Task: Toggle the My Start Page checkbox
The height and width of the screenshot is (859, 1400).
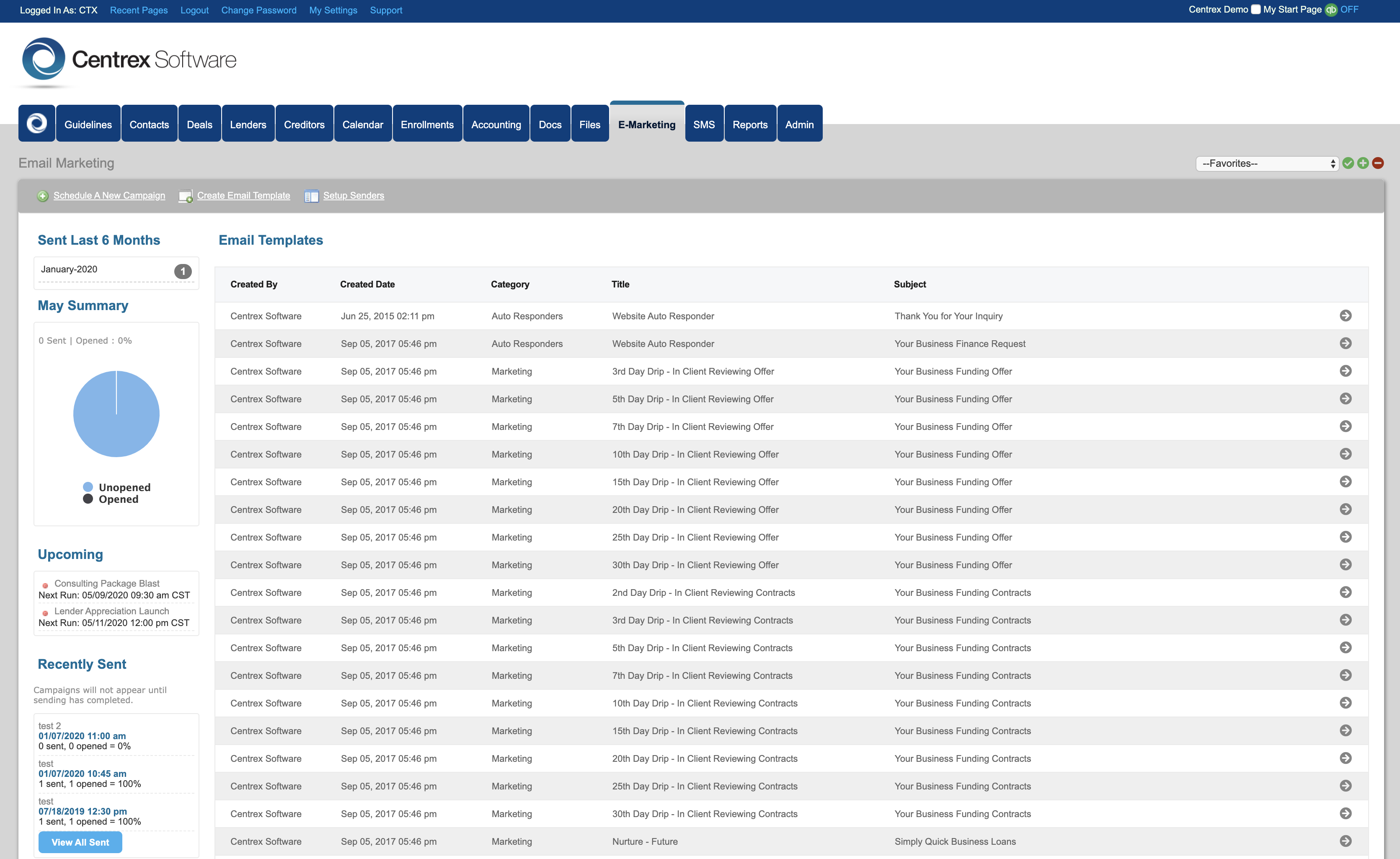Action: [x=1255, y=10]
